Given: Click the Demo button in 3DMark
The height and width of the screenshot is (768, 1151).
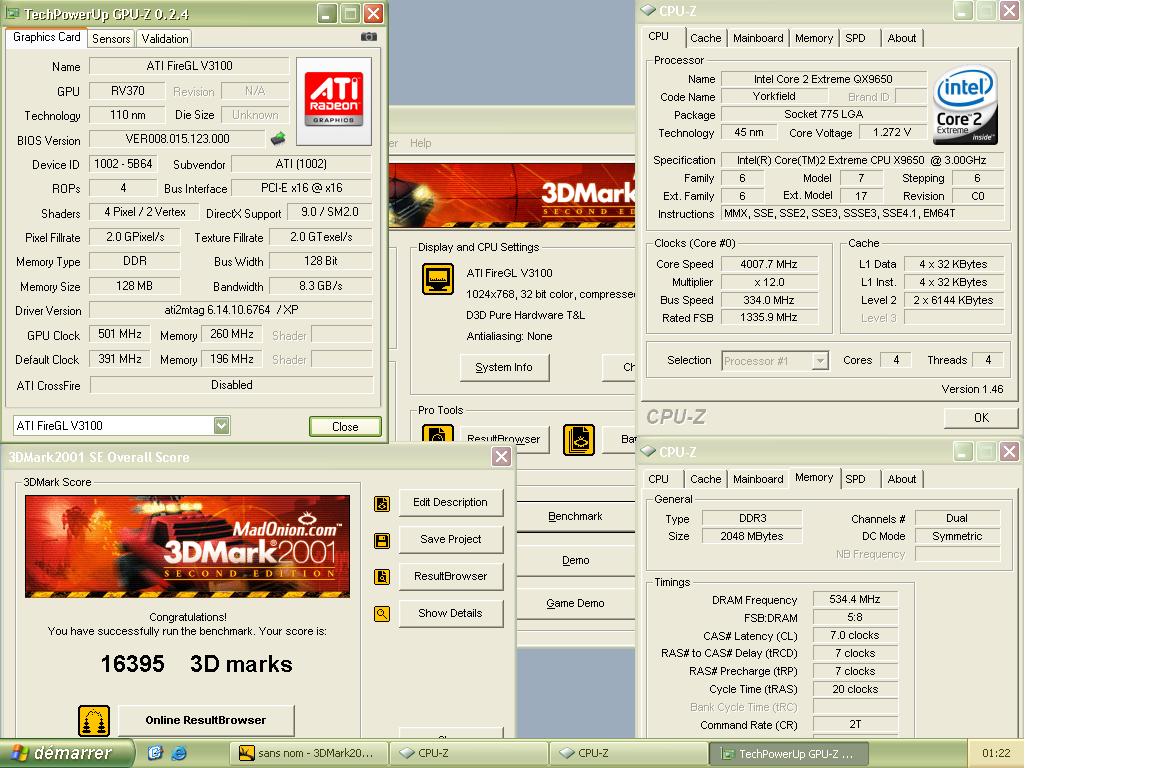Looking at the screenshot, I should pyautogui.click(x=576, y=560).
